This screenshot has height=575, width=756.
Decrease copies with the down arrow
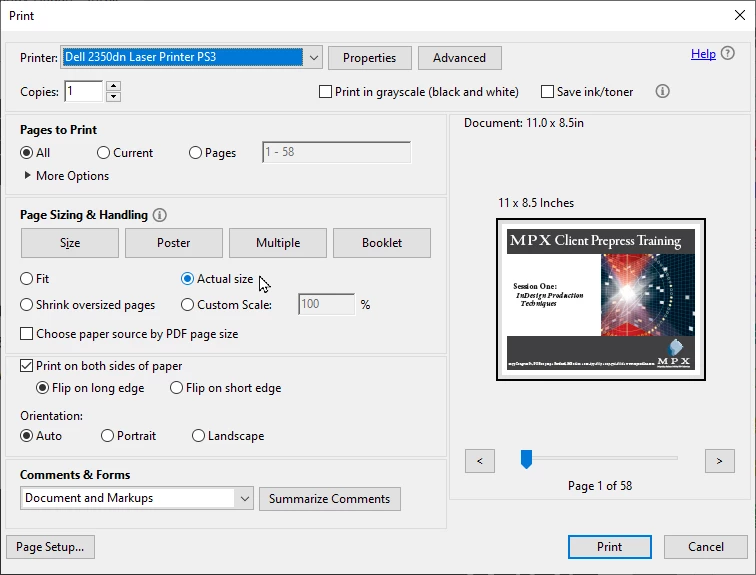(113, 96)
